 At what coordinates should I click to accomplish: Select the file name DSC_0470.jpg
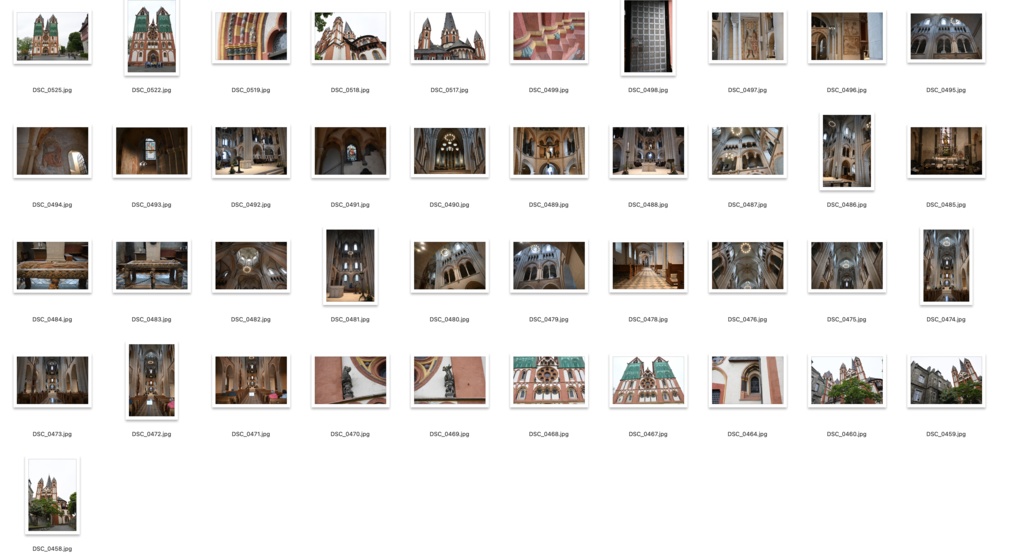coord(350,434)
